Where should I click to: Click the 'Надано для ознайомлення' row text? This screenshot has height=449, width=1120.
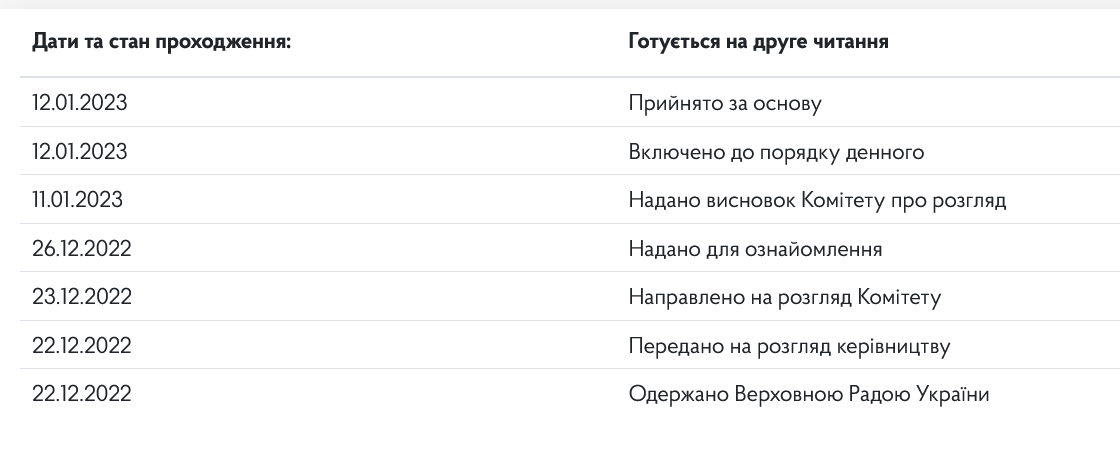pos(755,249)
